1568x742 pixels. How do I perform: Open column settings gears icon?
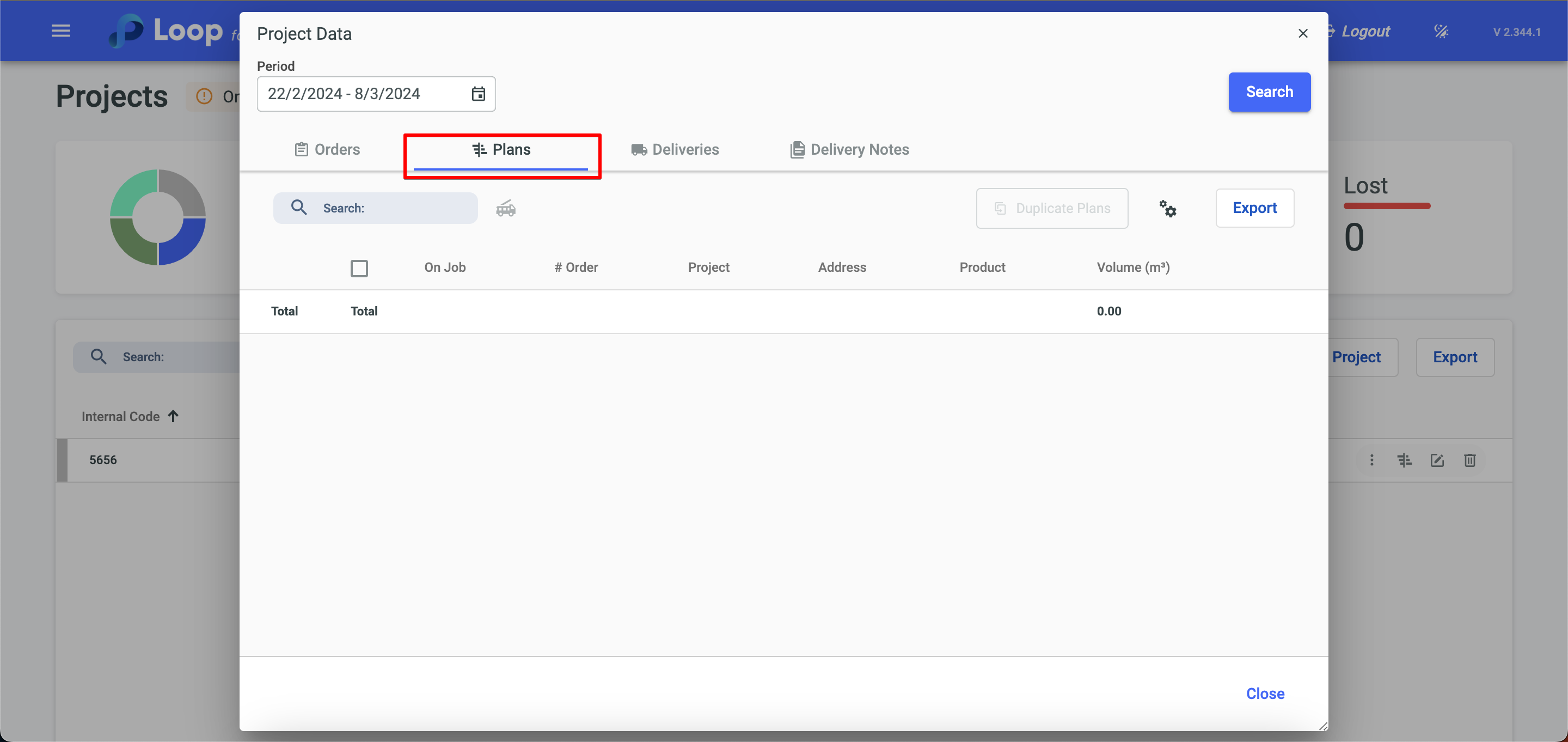1167,208
